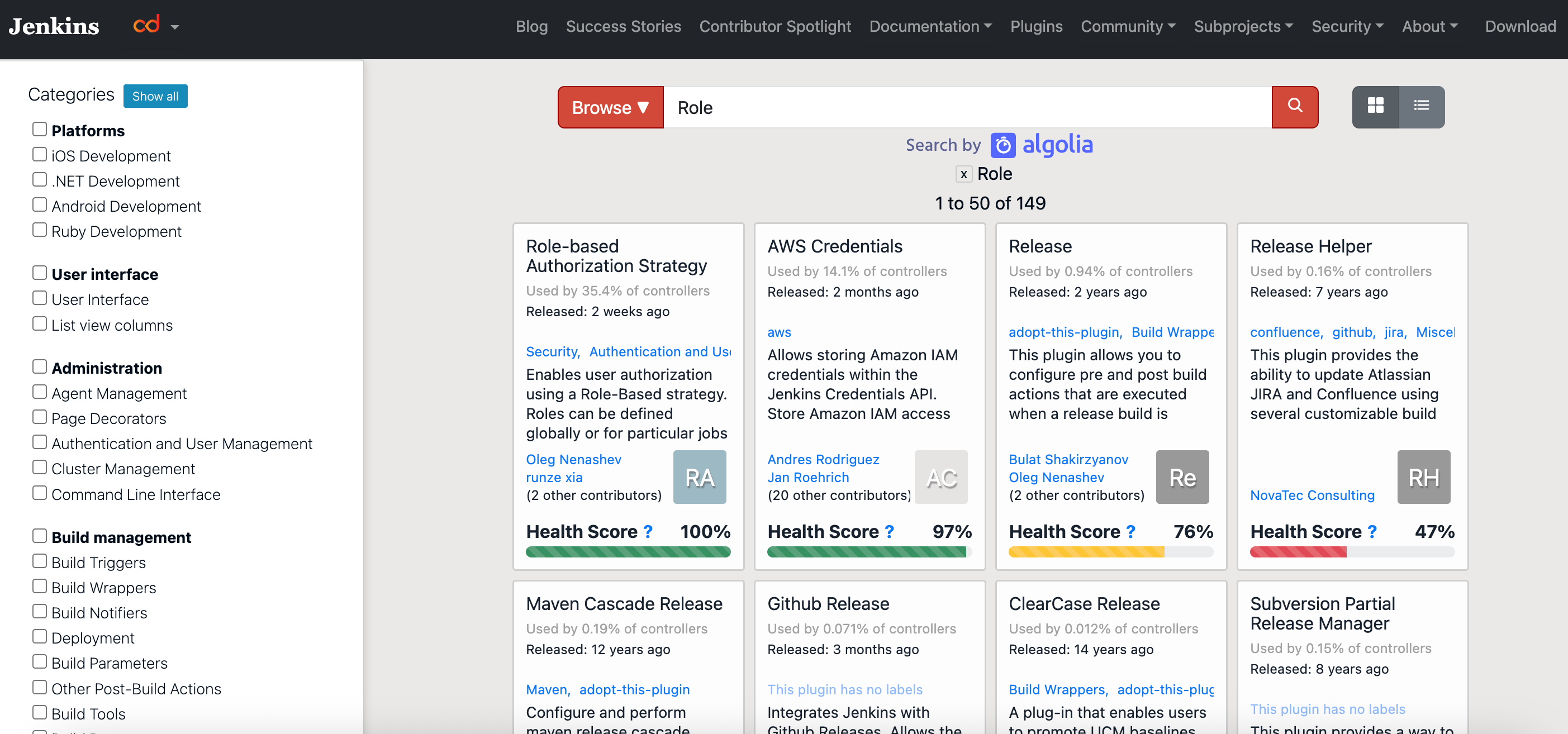Click the RH Release Helper avatar

[1423, 477]
